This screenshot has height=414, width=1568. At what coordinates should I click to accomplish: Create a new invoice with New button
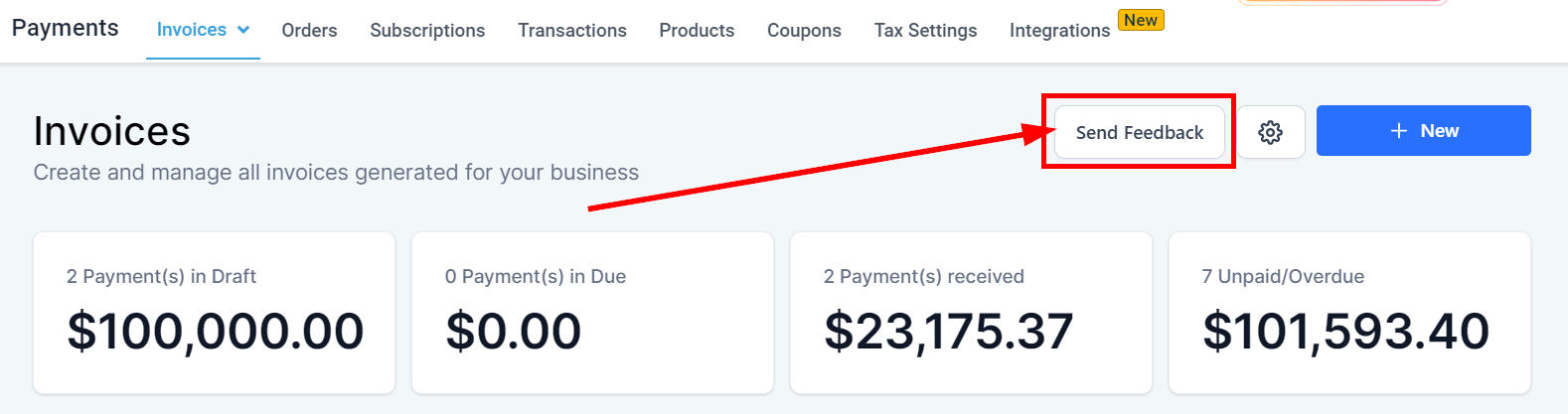tap(1423, 131)
